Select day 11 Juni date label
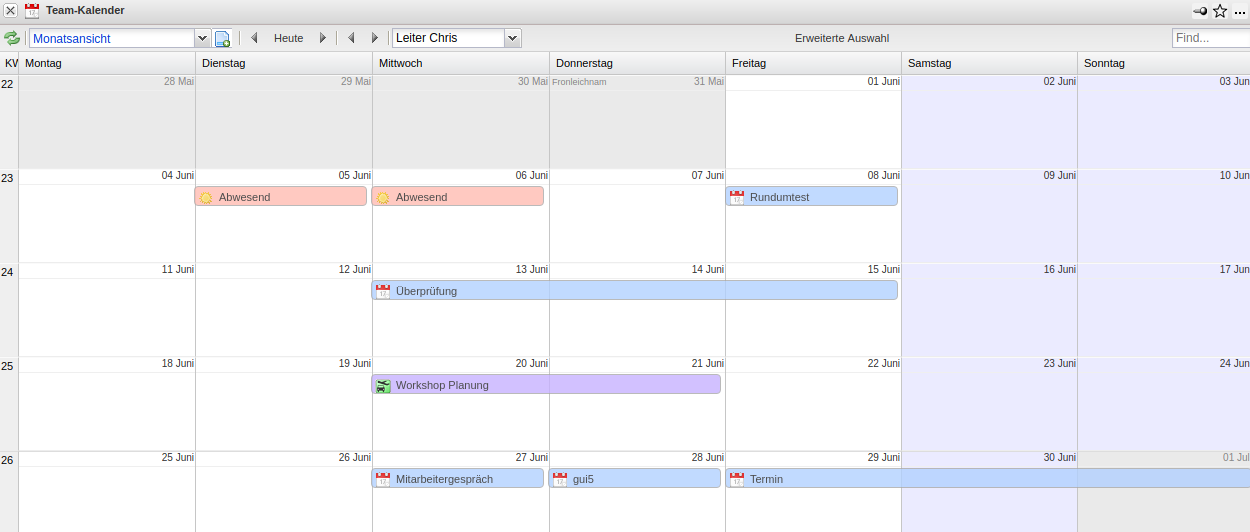Image resolution: width=1250 pixels, height=532 pixels. click(177, 269)
